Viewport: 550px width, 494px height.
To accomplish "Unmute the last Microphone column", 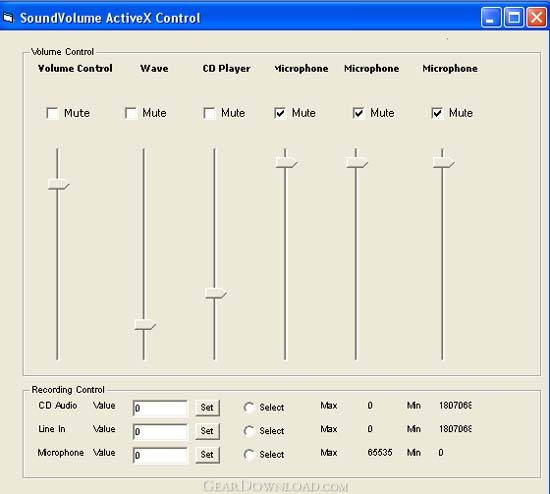I will click(x=437, y=113).
